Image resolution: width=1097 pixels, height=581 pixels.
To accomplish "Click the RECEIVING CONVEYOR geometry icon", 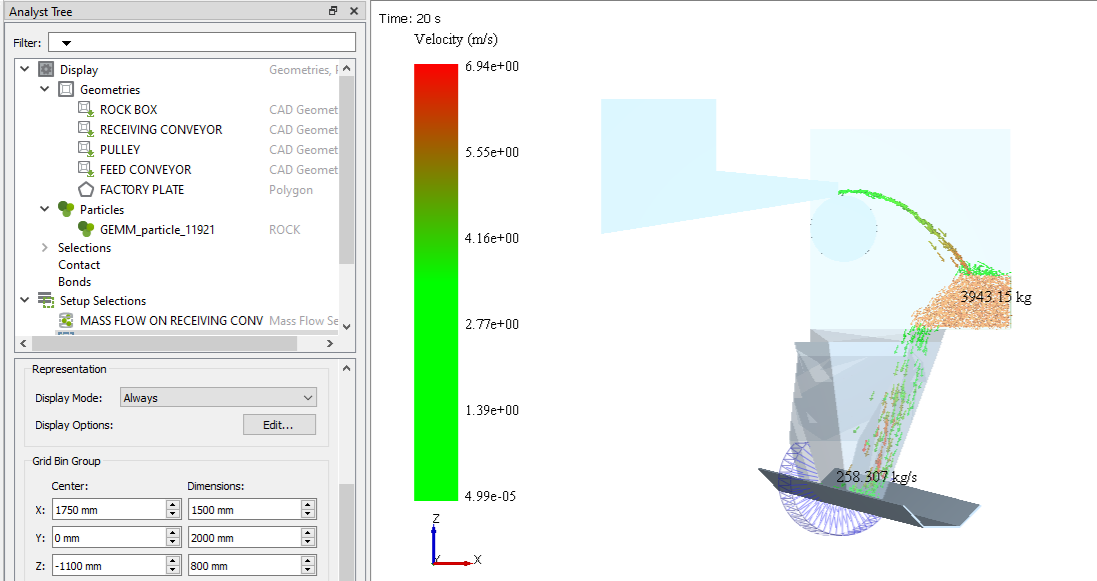I will coord(85,130).
